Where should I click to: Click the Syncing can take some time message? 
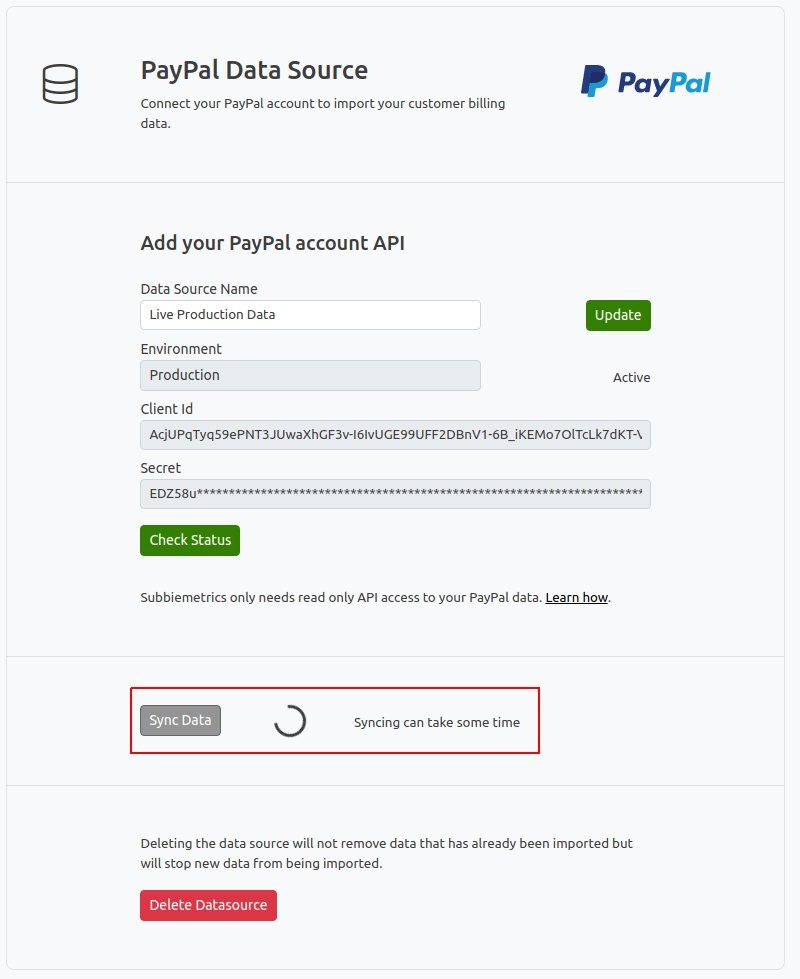tap(437, 722)
